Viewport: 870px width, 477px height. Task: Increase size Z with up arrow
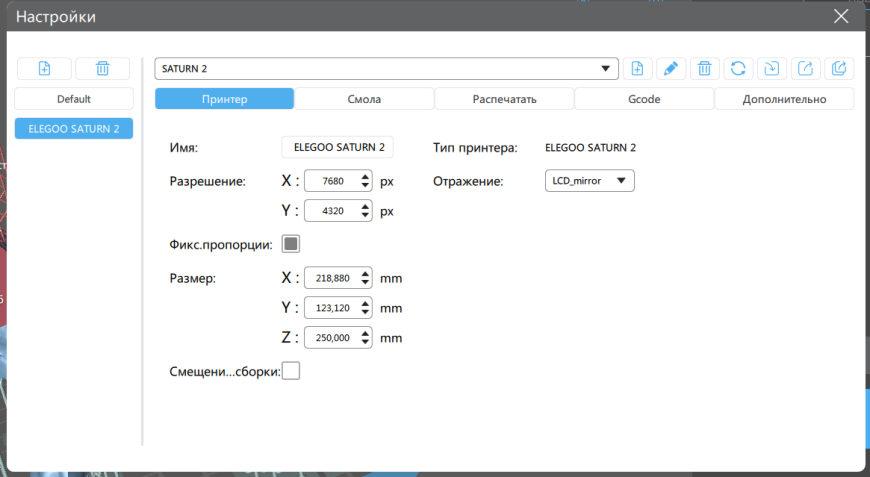click(x=365, y=333)
